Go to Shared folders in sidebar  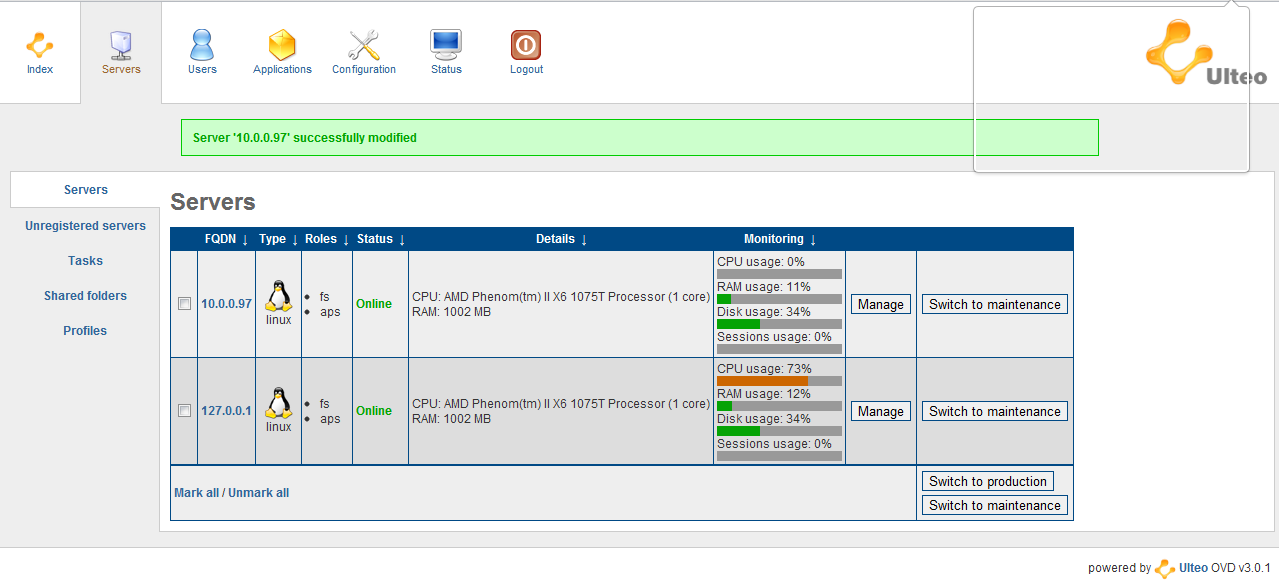point(85,296)
